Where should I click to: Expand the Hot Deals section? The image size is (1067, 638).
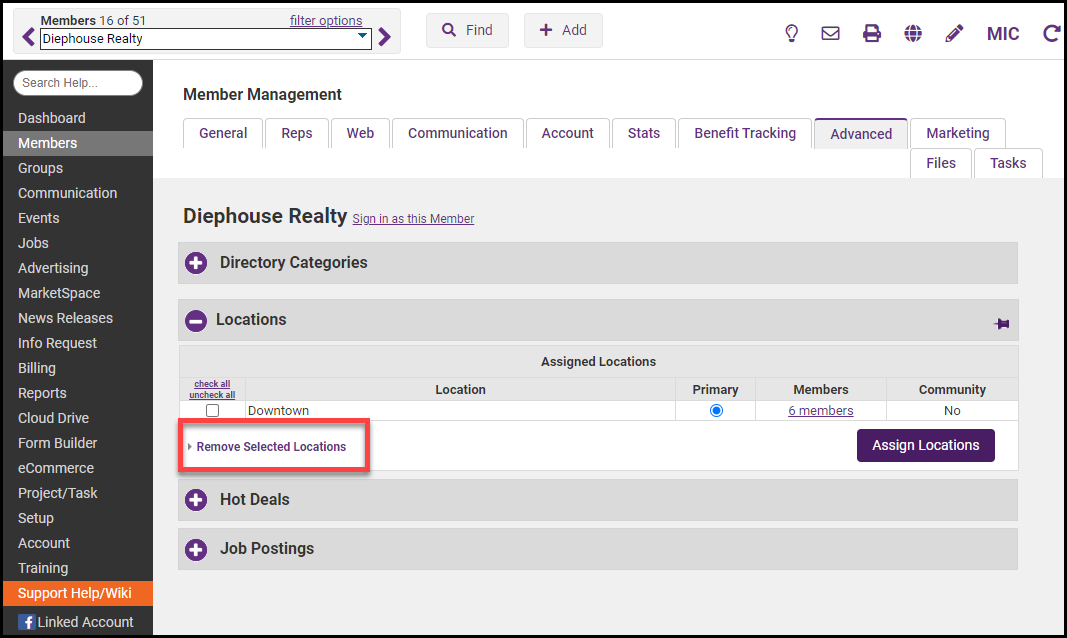tap(196, 500)
